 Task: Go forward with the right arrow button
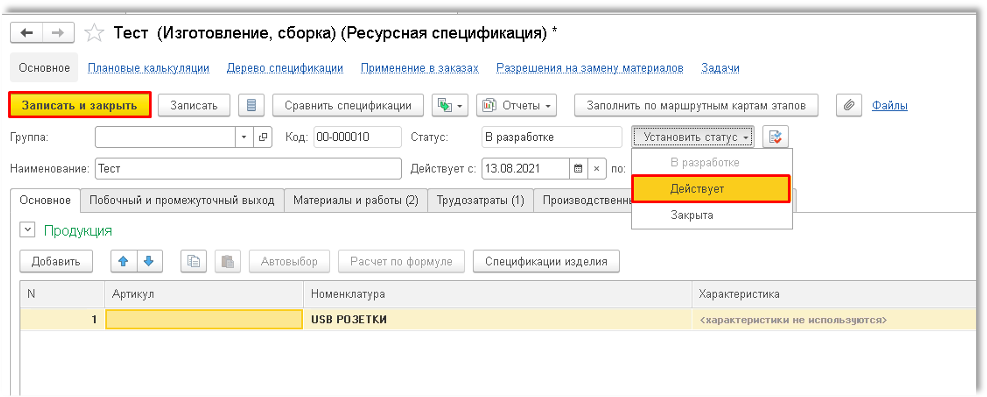click(58, 33)
